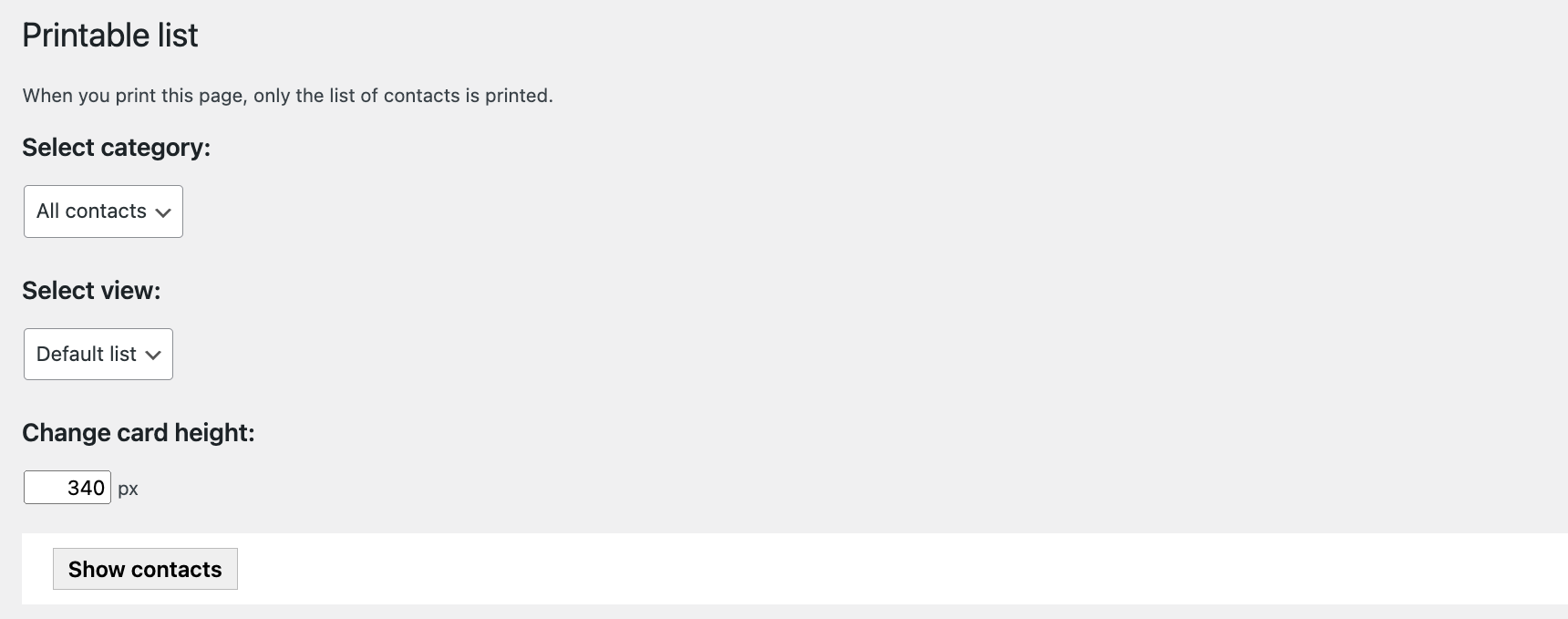Click the Select category label
This screenshot has height=619, width=1568.
point(116,148)
